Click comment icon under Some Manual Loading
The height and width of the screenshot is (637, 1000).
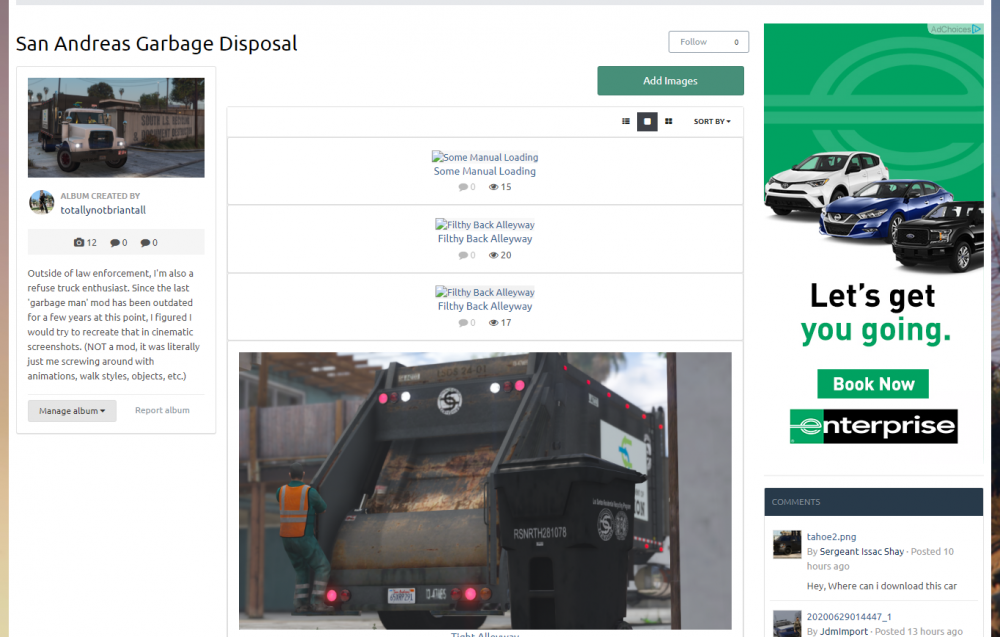point(463,187)
